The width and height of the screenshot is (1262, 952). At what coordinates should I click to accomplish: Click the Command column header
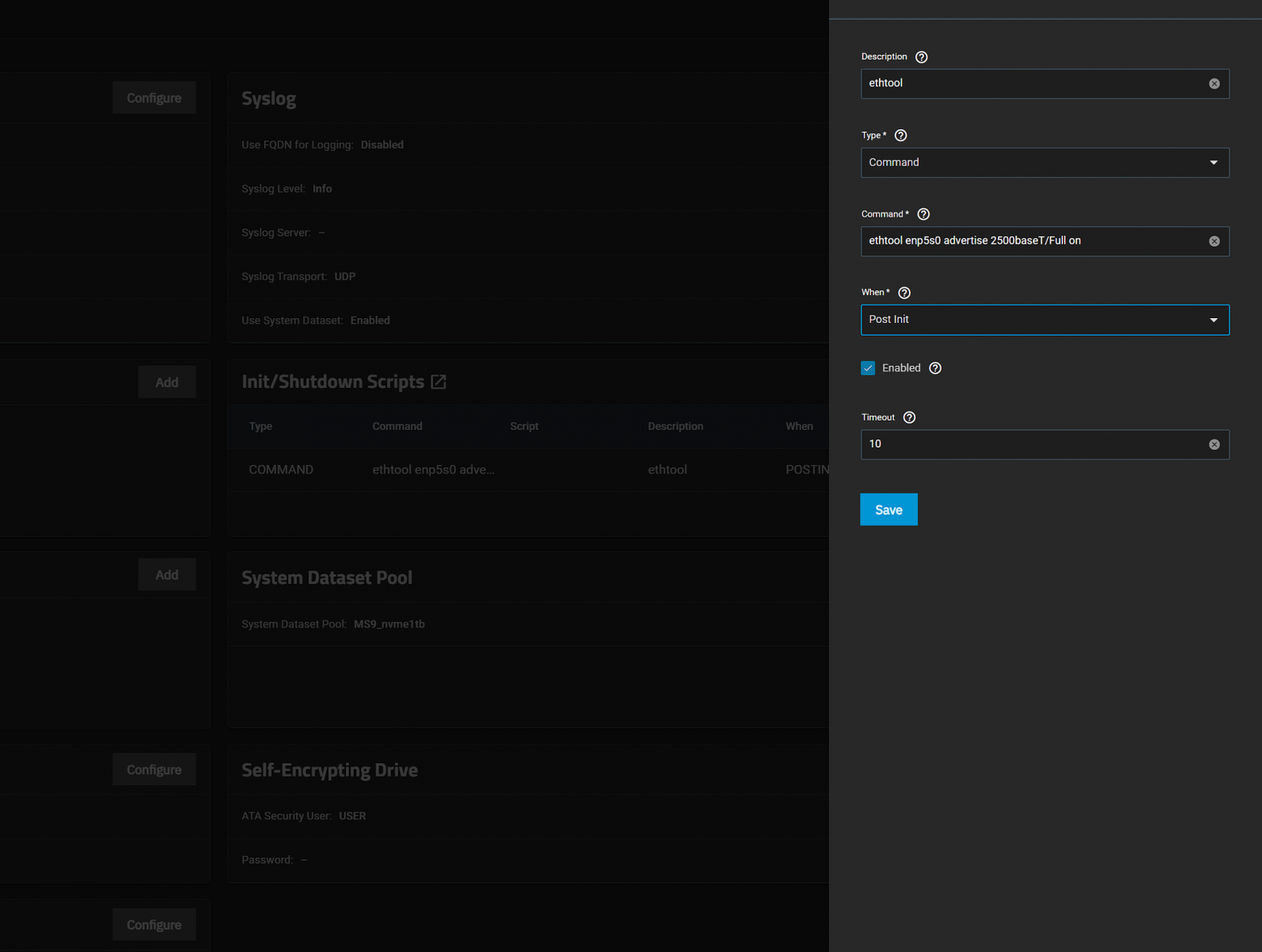tap(397, 427)
